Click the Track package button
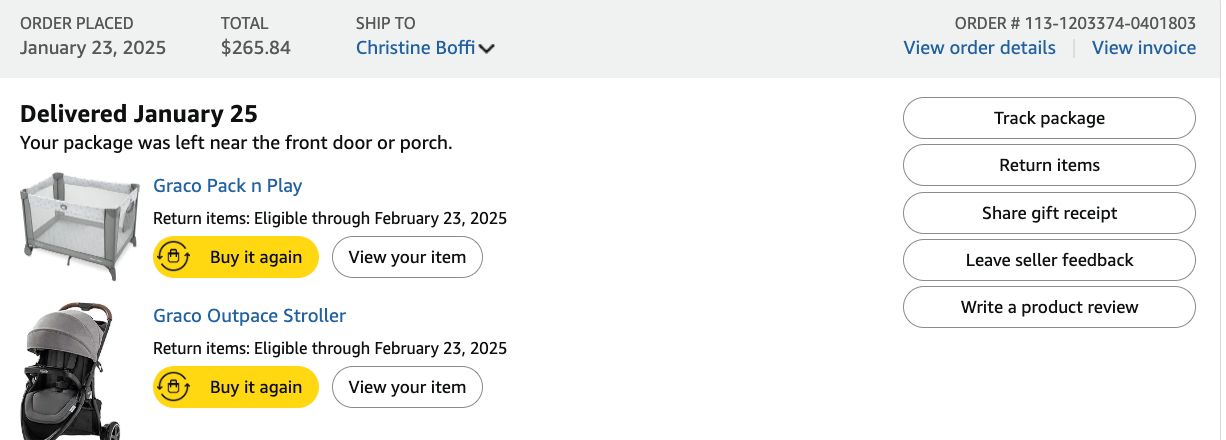Viewport: 1226px width, 440px height. (x=1049, y=118)
